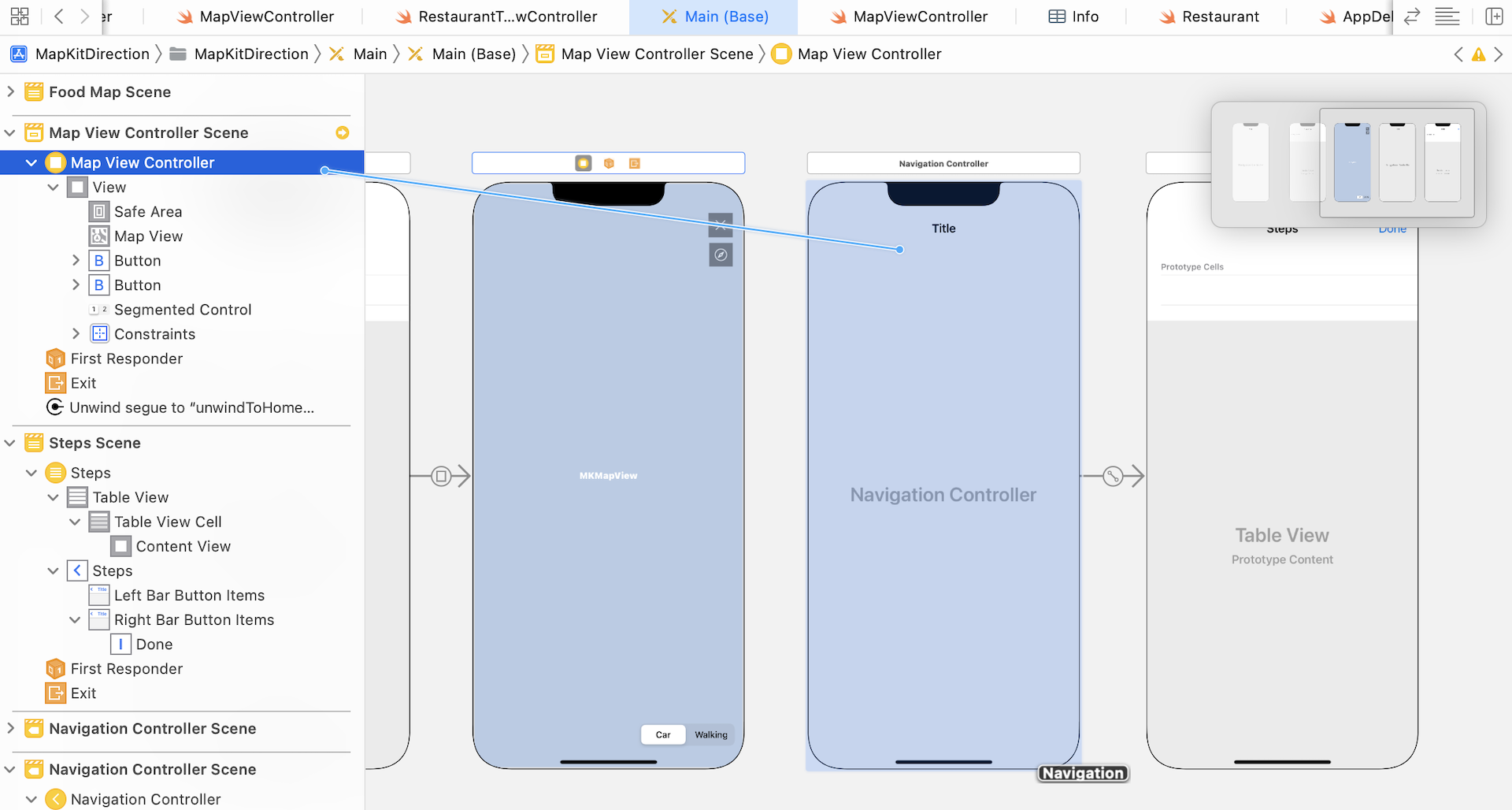The image size is (1512, 810).
Task: Click the relationship segue to Steps scene
Action: coord(1112,476)
